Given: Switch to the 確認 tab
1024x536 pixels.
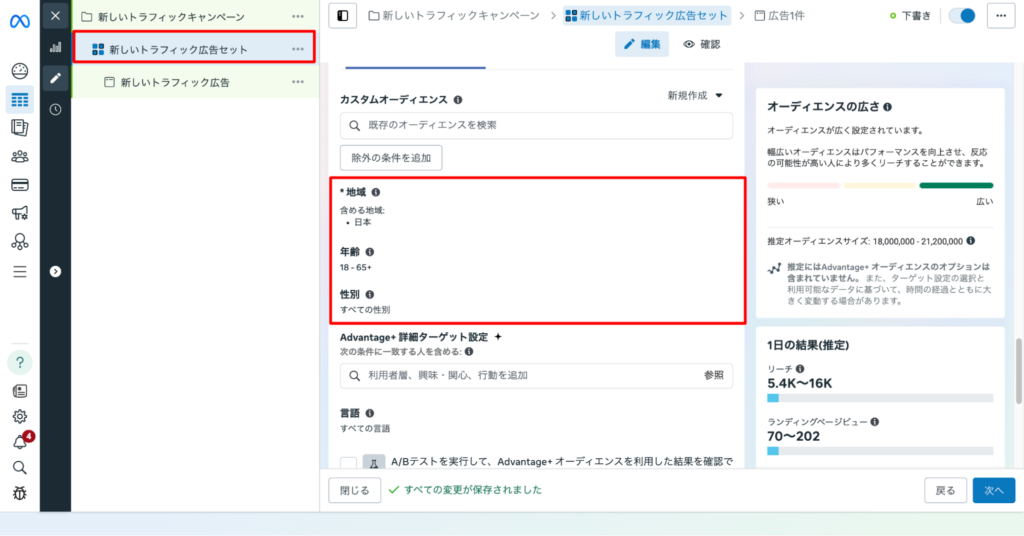Looking at the screenshot, I should click(x=701, y=44).
